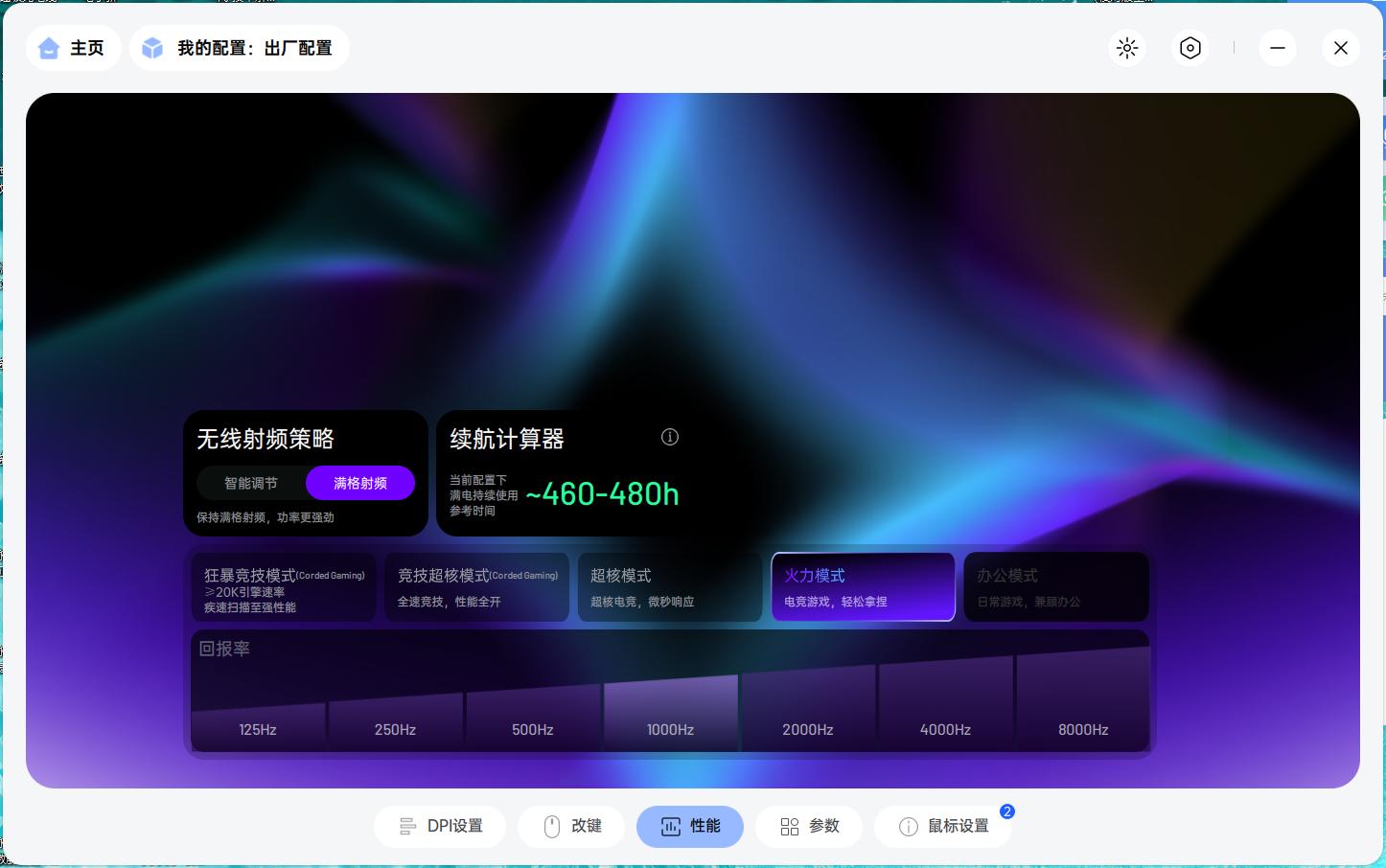Show info for 续航计算器

(670, 437)
